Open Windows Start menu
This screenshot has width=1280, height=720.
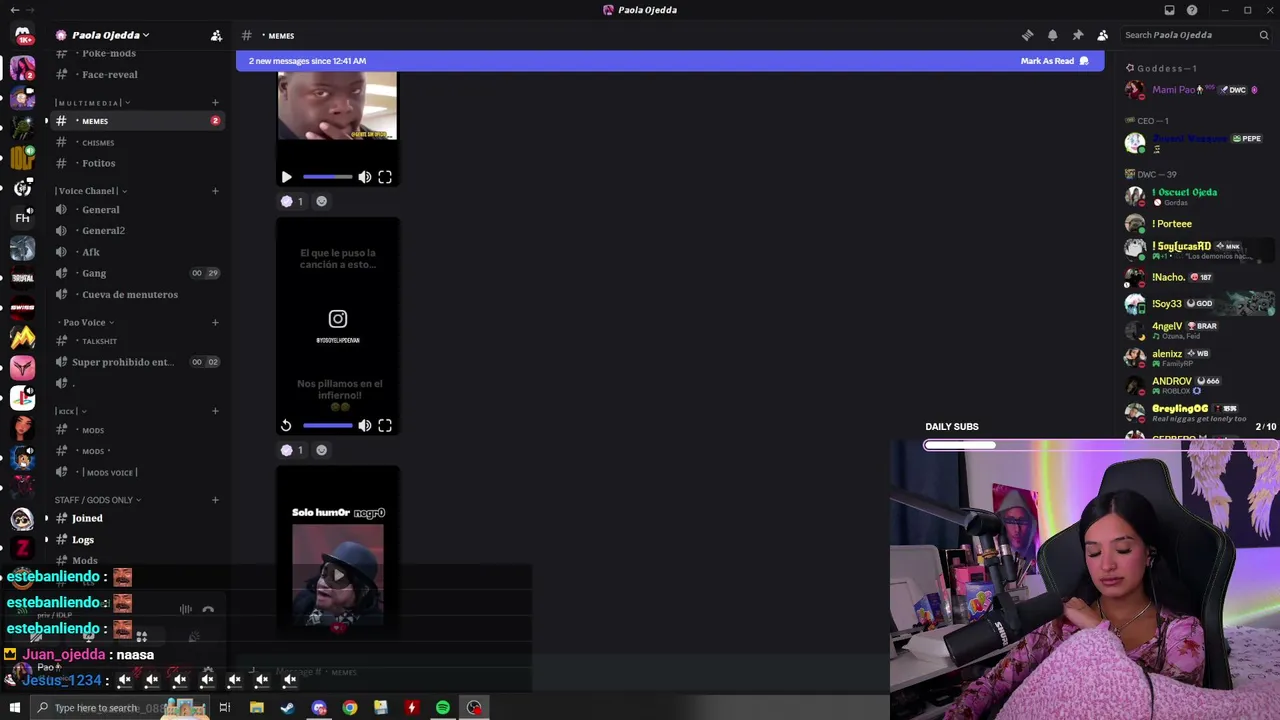[x=14, y=708]
